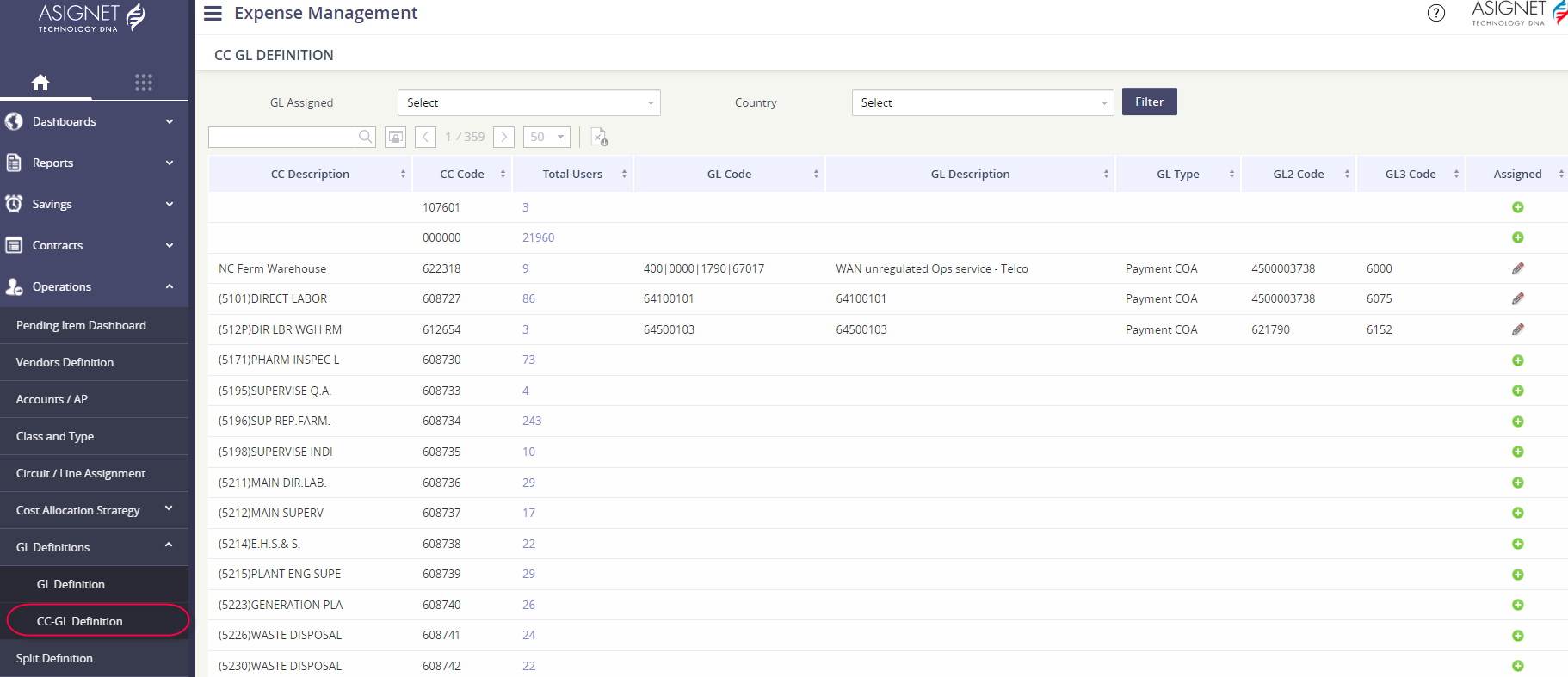Open the Country dropdown
Image resolution: width=1568 pixels, height=677 pixels.
tap(983, 102)
